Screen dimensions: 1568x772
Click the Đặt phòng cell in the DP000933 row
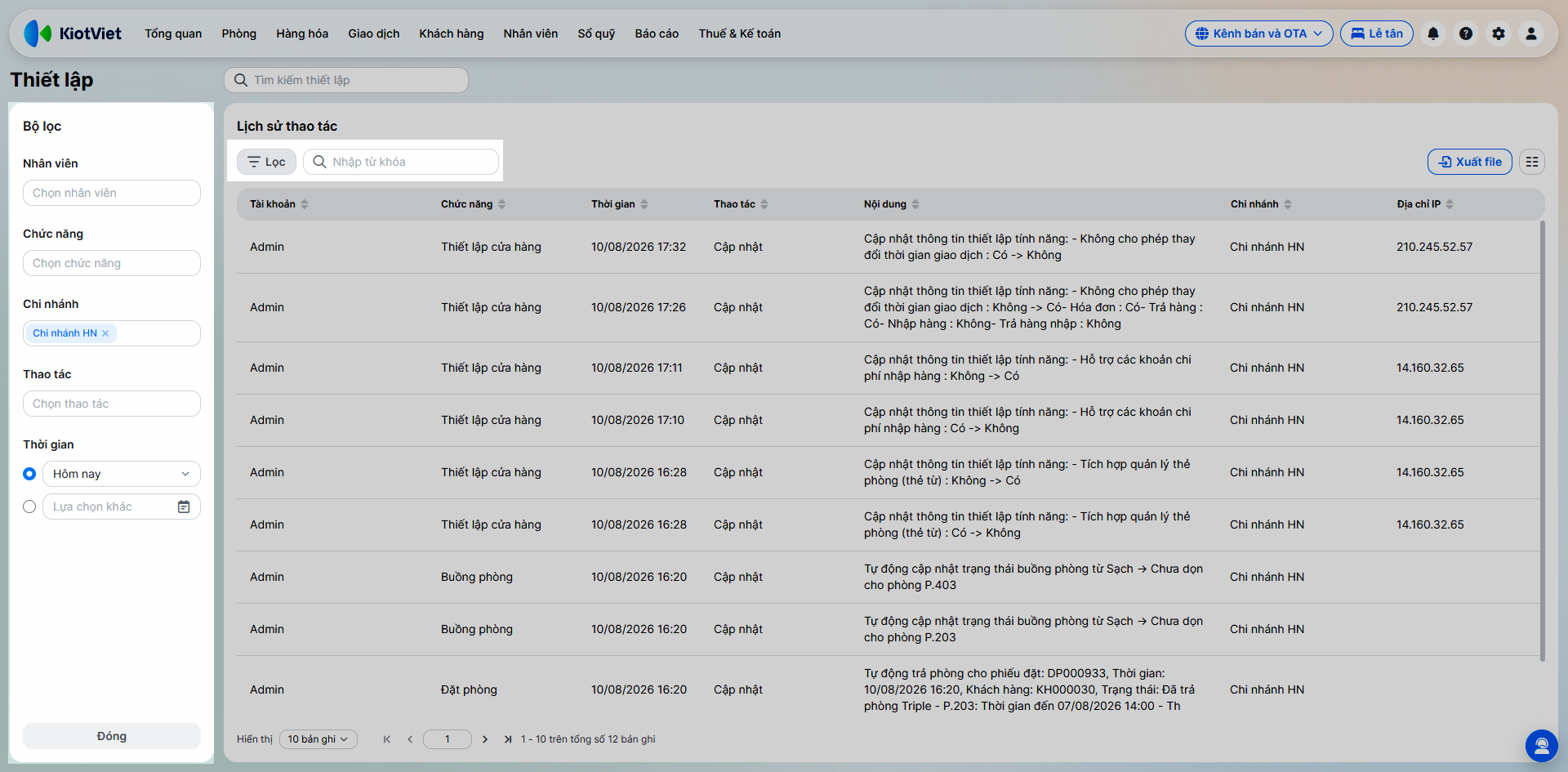pyautogui.click(x=469, y=689)
